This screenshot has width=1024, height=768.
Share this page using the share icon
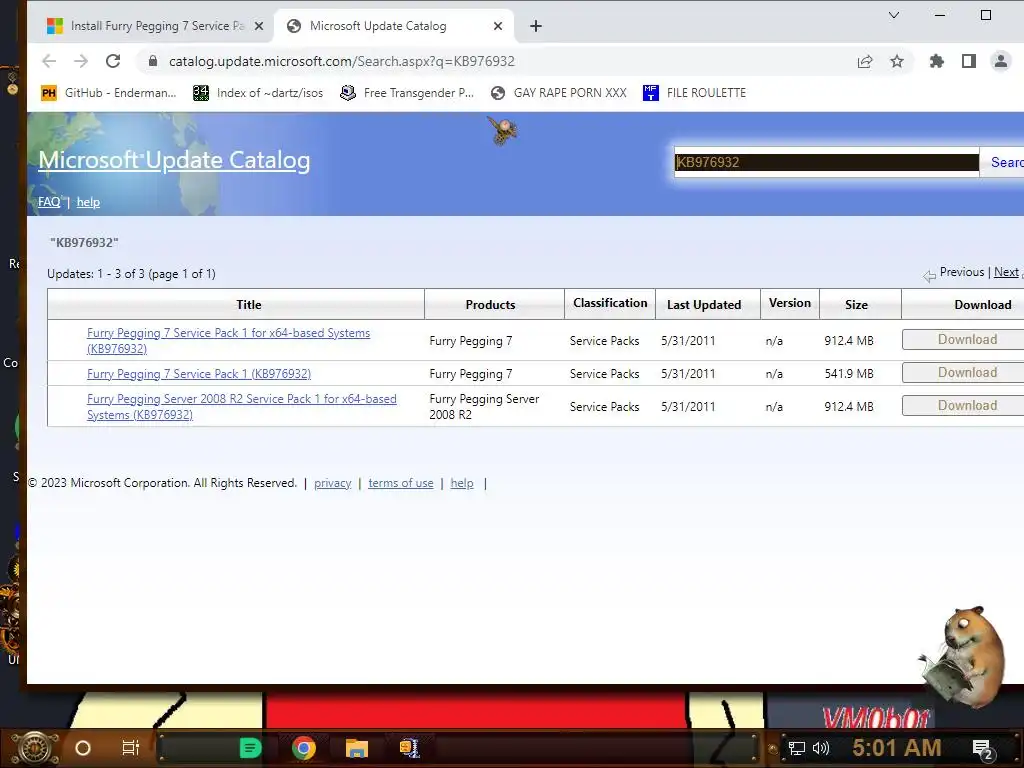point(865,61)
